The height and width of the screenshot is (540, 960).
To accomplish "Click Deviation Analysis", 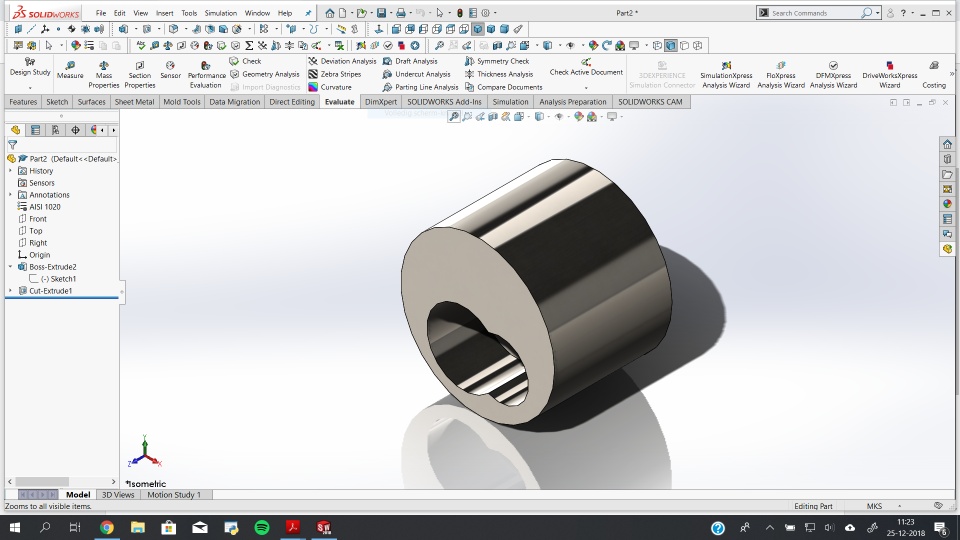I will click(x=342, y=61).
